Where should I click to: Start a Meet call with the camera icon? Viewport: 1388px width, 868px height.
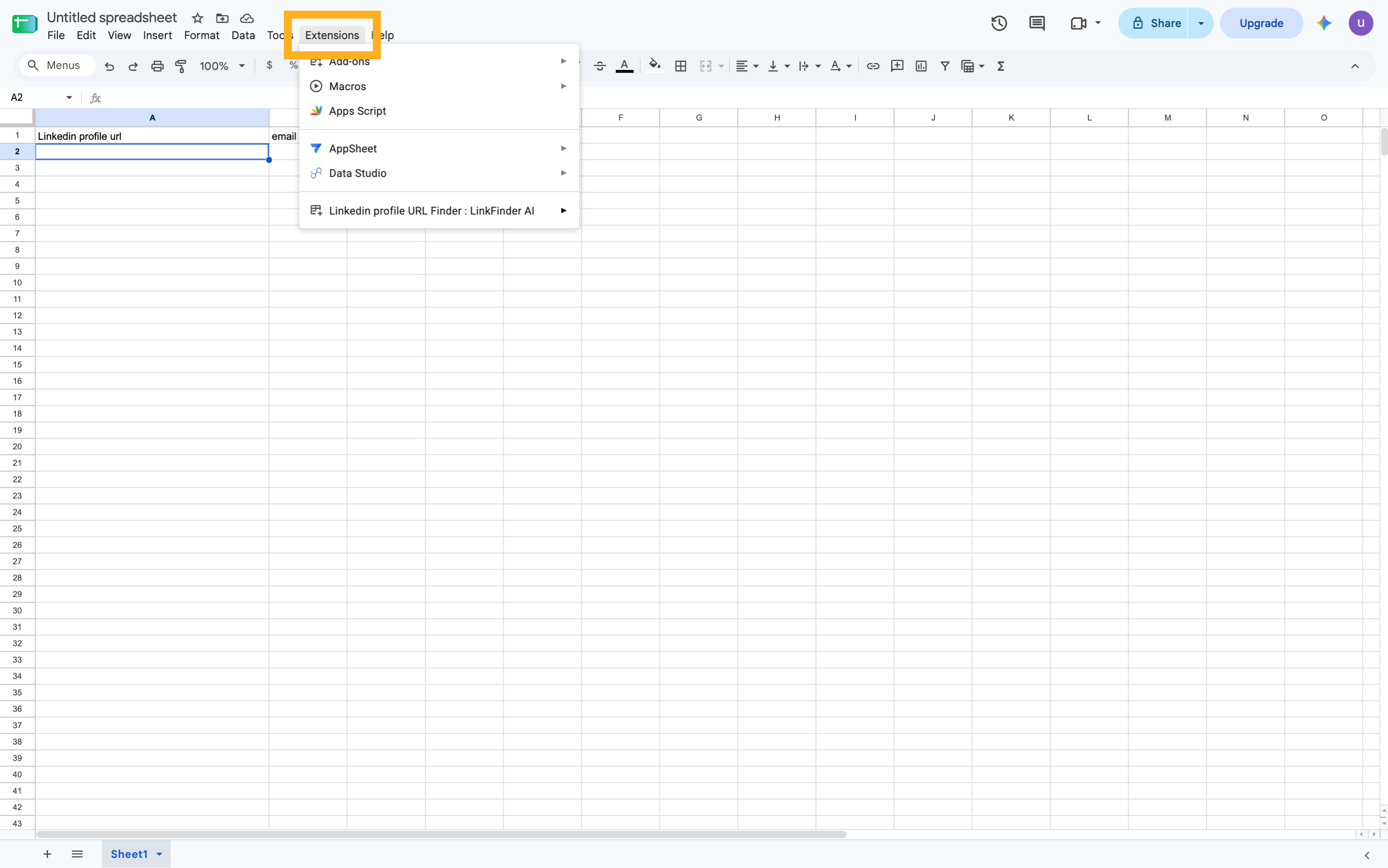click(1079, 23)
